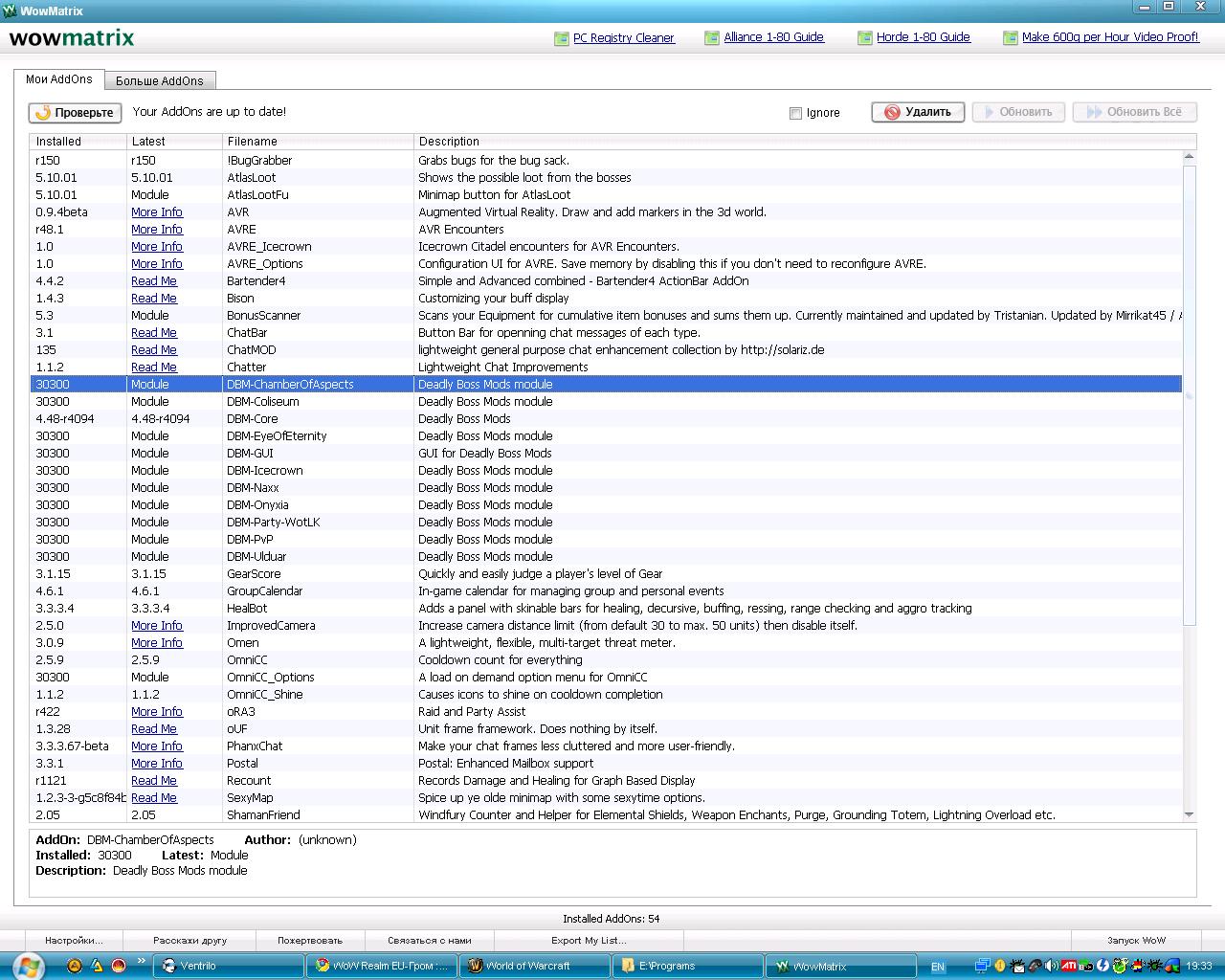The height and width of the screenshot is (980, 1225).
Task: Click the network computers tray icon
Action: pyautogui.click(x=982, y=966)
